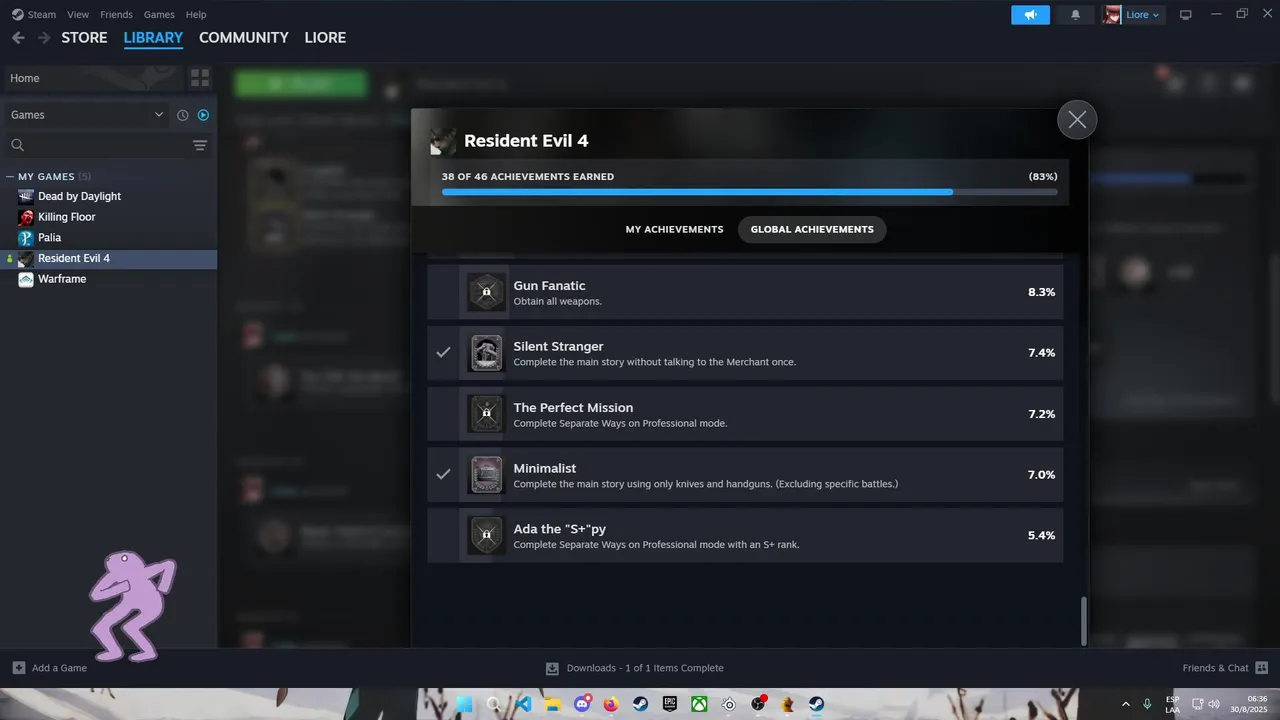Open Friends & Chat
Viewport: 1280px width, 720px height.
click(1225, 668)
